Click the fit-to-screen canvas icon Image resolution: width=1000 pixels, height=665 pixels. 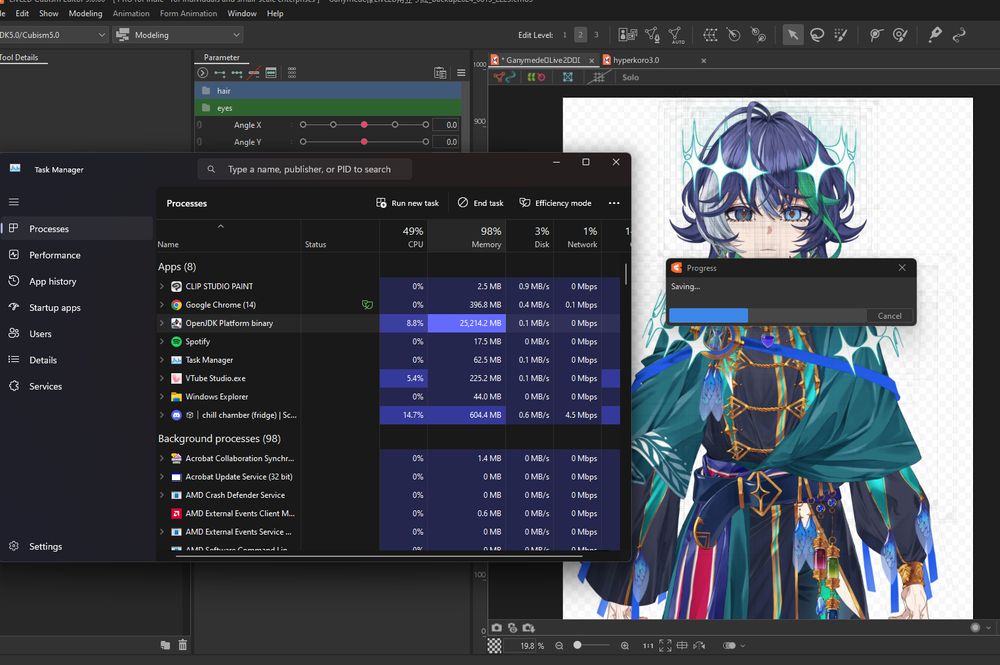pyautogui.click(x=665, y=646)
